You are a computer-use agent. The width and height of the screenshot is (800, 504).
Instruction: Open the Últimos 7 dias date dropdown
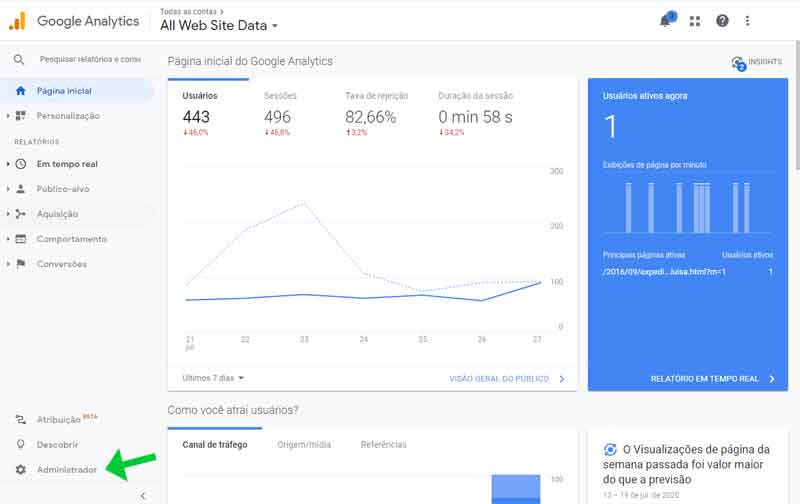pos(213,378)
